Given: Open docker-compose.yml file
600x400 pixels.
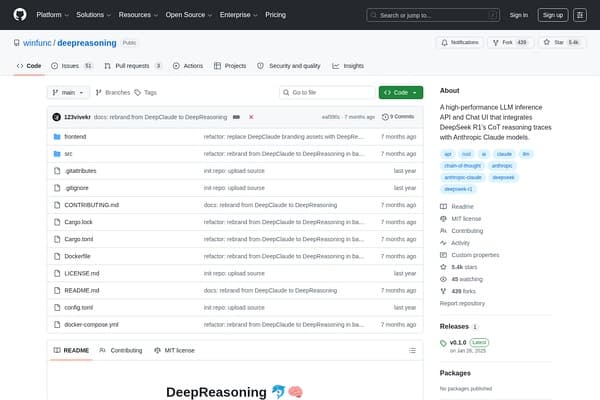Looking at the screenshot, I should pos(91,325).
